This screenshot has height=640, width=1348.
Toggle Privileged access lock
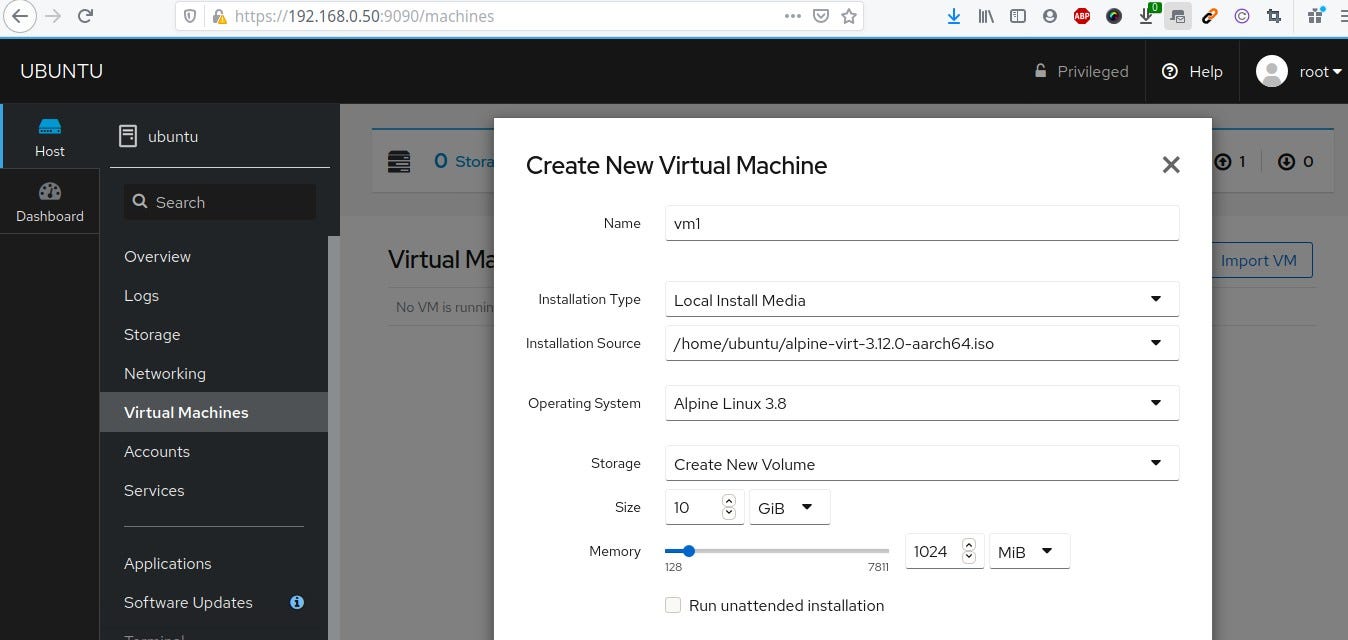pyautogui.click(x=1081, y=71)
